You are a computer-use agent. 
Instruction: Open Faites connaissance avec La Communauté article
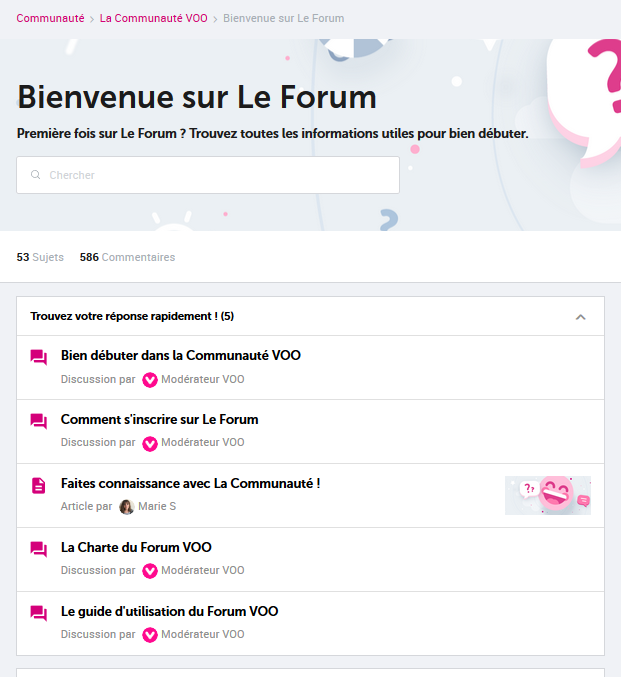click(190, 483)
